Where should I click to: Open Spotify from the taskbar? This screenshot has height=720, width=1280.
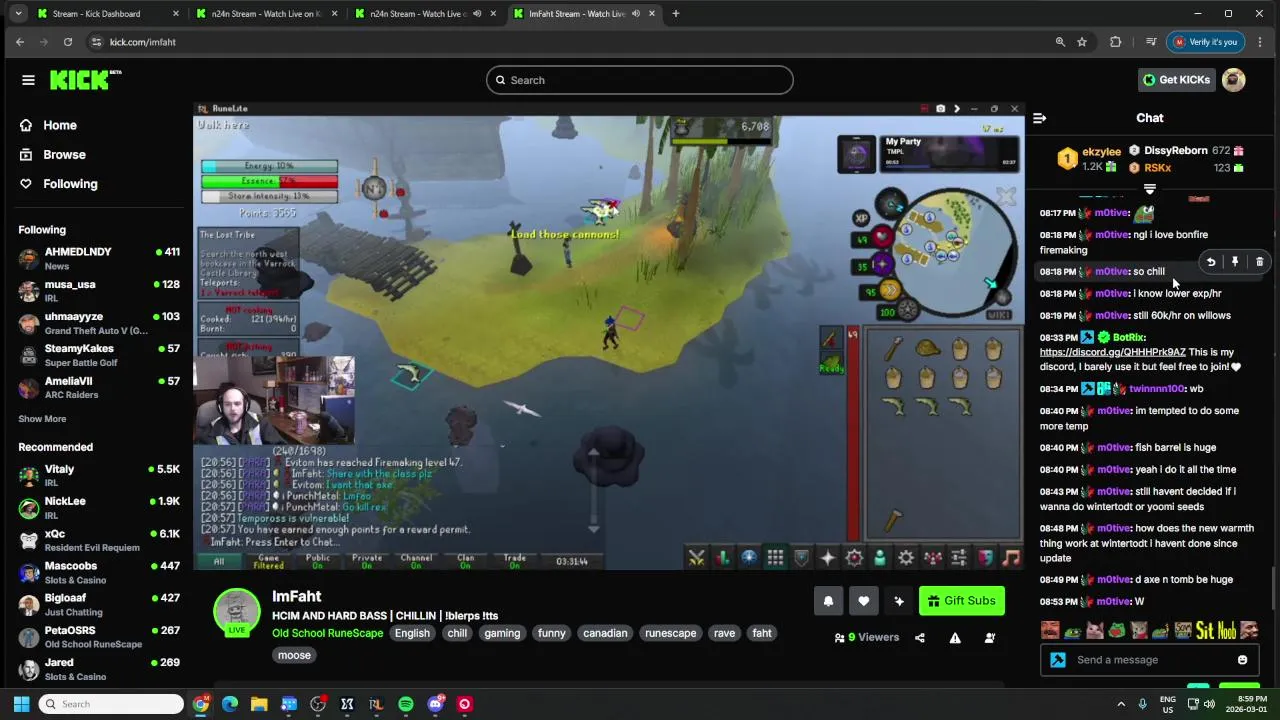pyautogui.click(x=406, y=704)
